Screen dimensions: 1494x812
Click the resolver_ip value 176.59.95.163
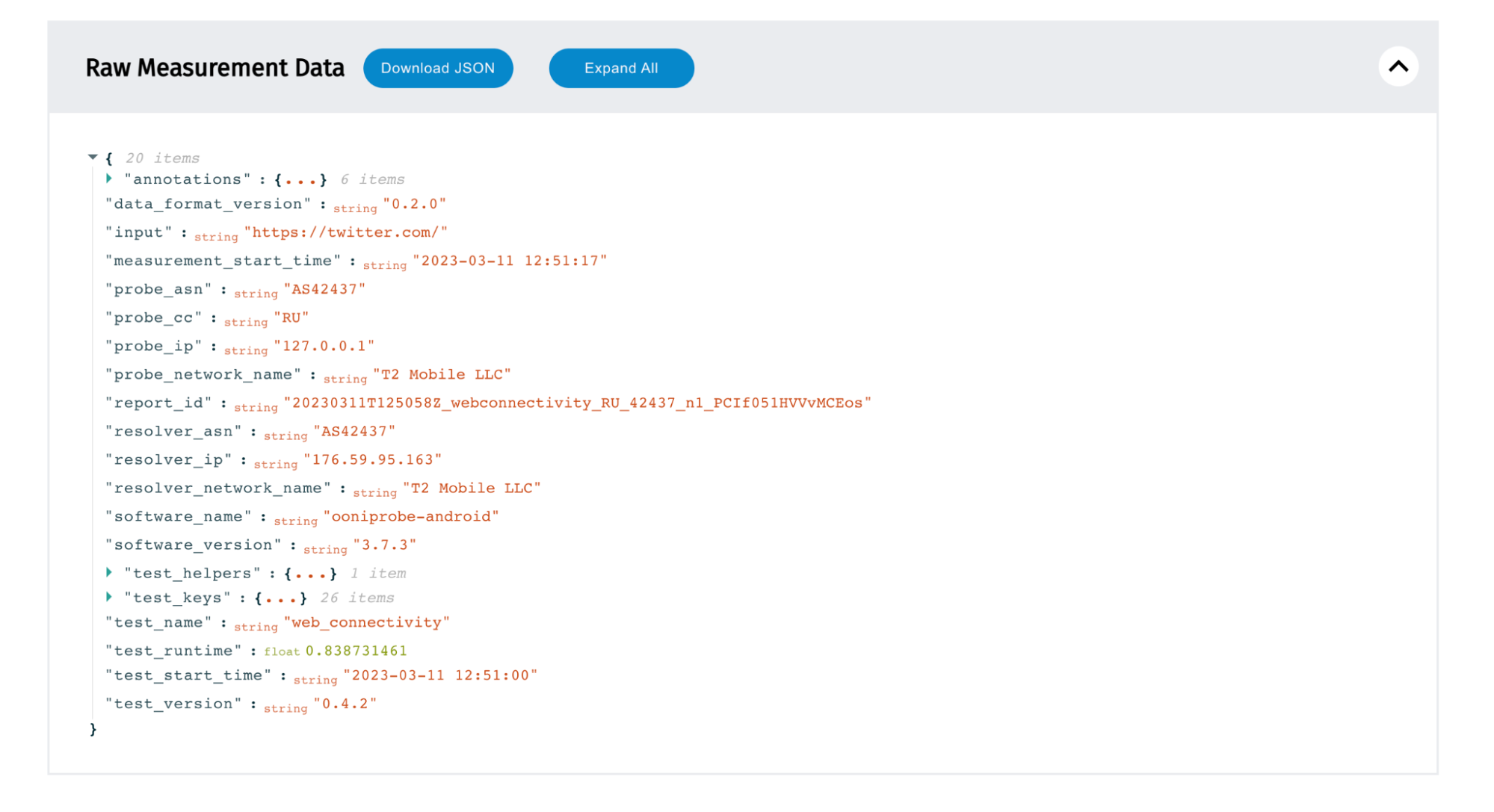point(372,459)
